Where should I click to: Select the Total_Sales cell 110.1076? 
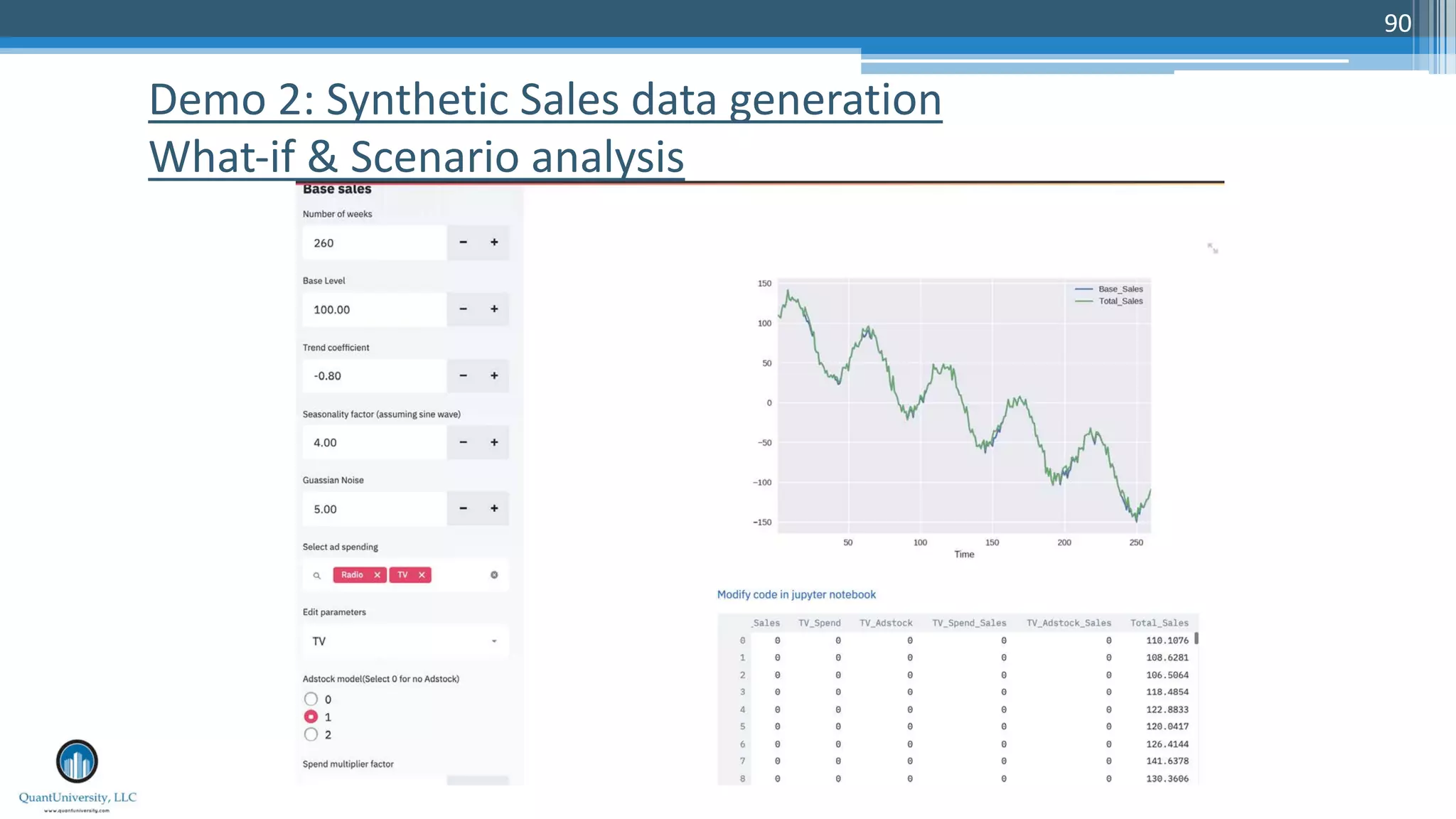point(1167,641)
